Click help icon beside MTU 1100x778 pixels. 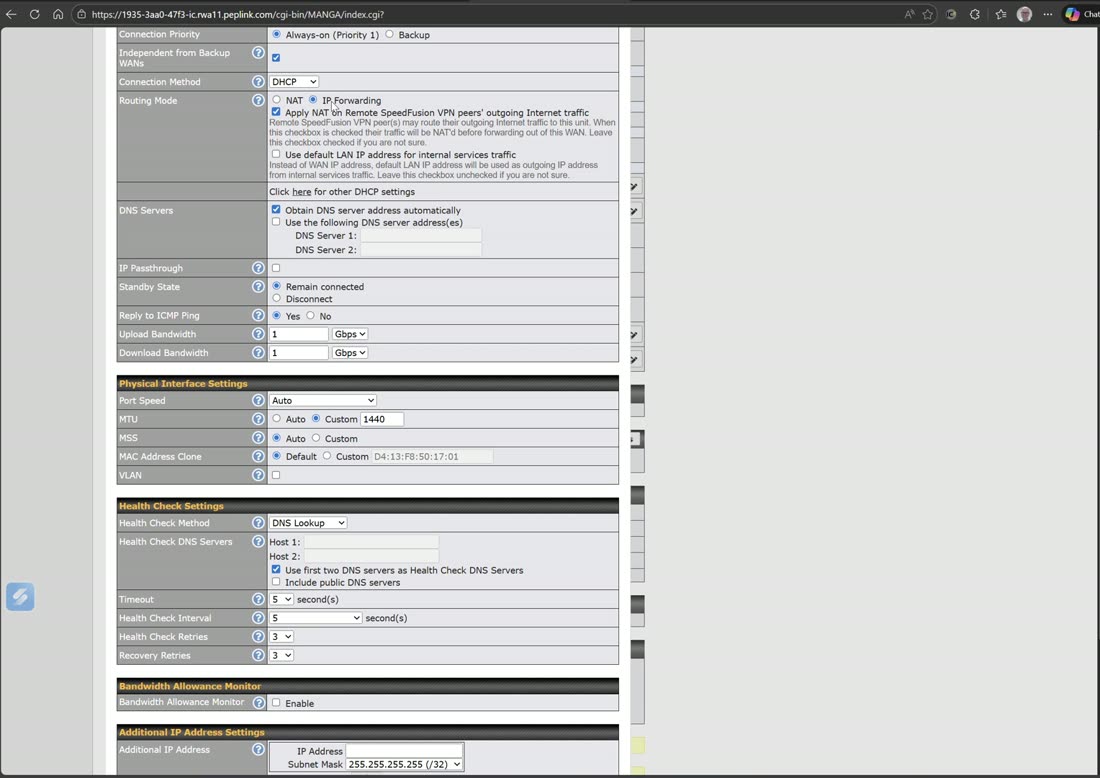click(258, 419)
